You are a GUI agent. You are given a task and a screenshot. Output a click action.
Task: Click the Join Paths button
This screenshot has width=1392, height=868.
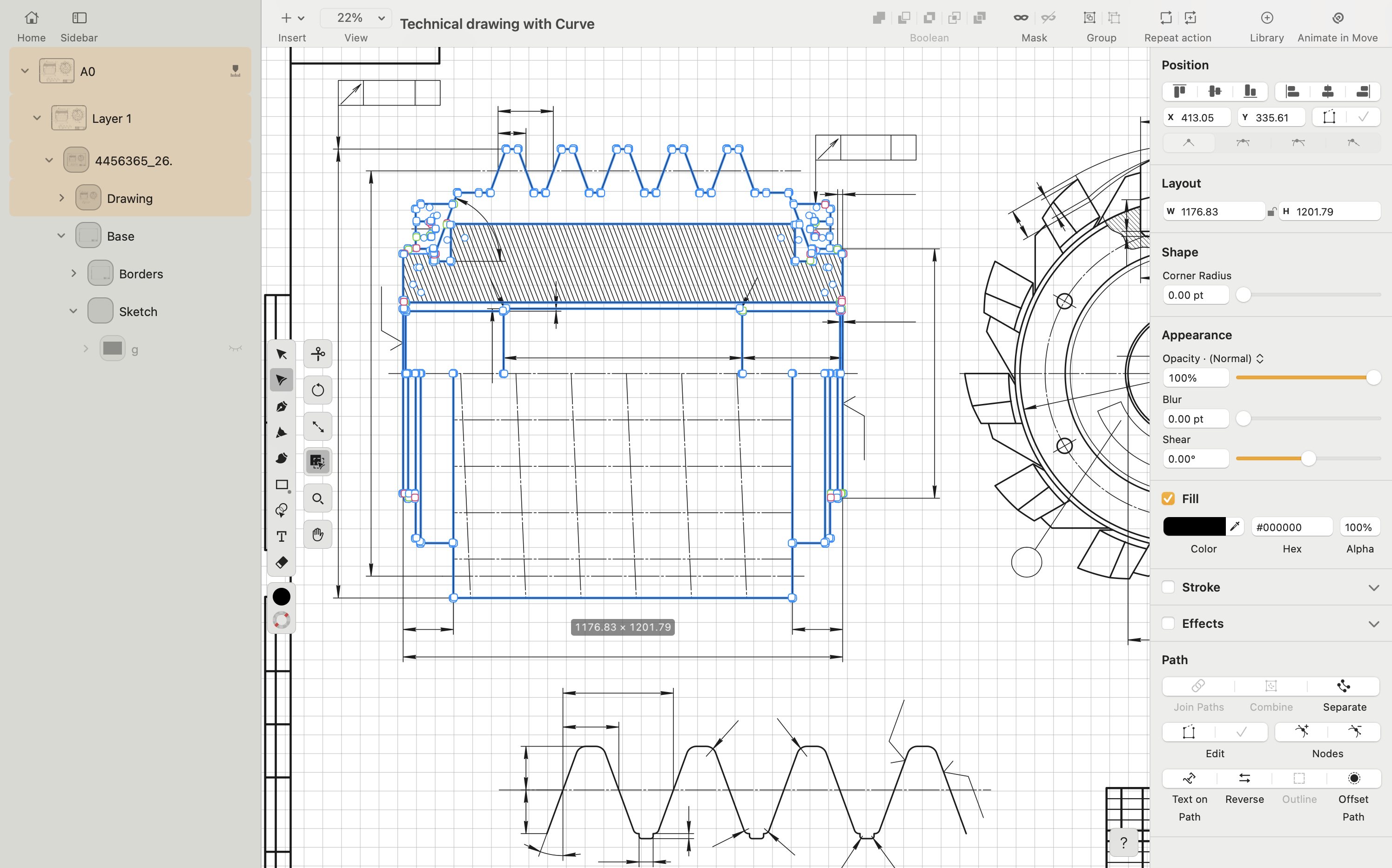click(1198, 686)
